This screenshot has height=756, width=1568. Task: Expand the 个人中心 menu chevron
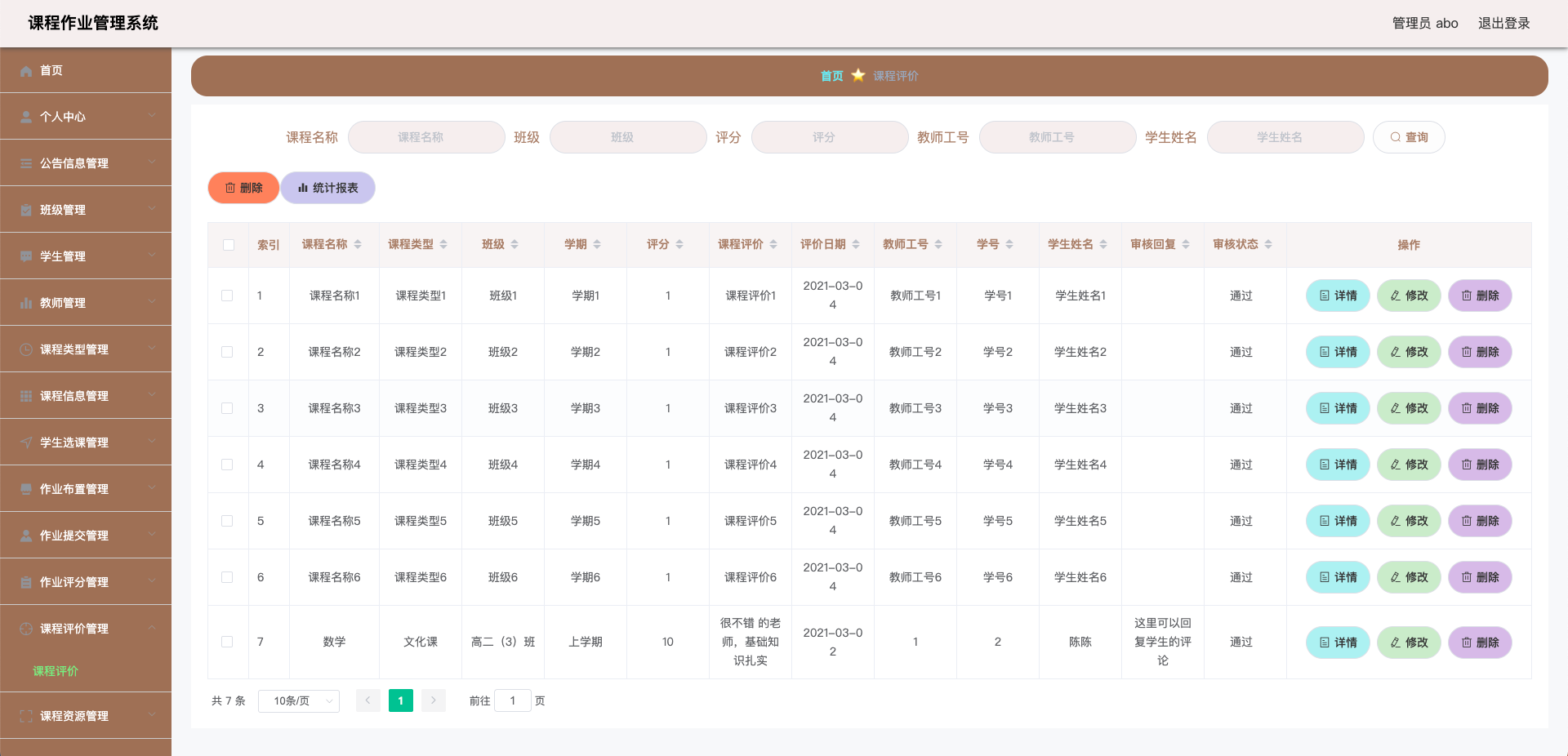click(152, 116)
